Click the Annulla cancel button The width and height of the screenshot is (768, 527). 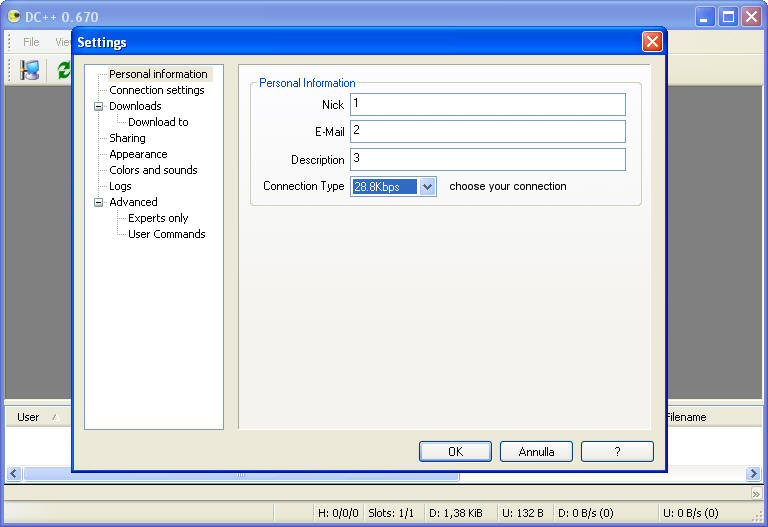536,452
